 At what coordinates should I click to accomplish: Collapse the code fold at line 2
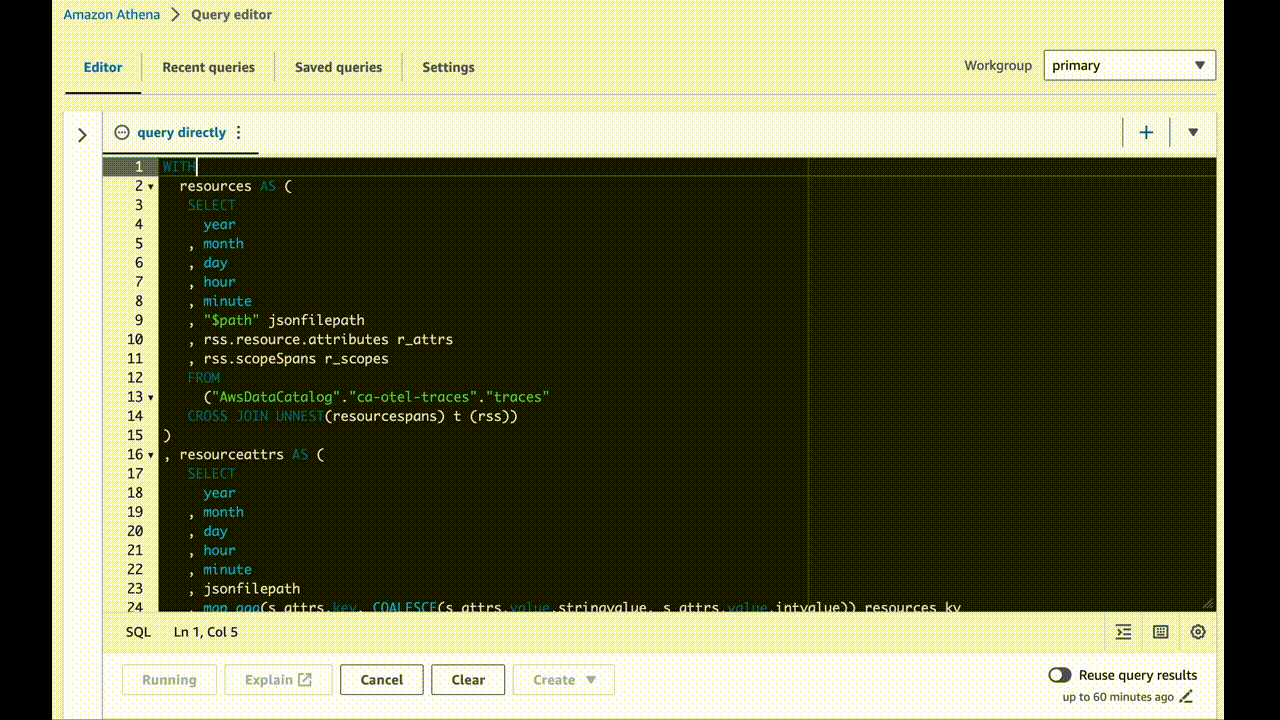(x=151, y=187)
